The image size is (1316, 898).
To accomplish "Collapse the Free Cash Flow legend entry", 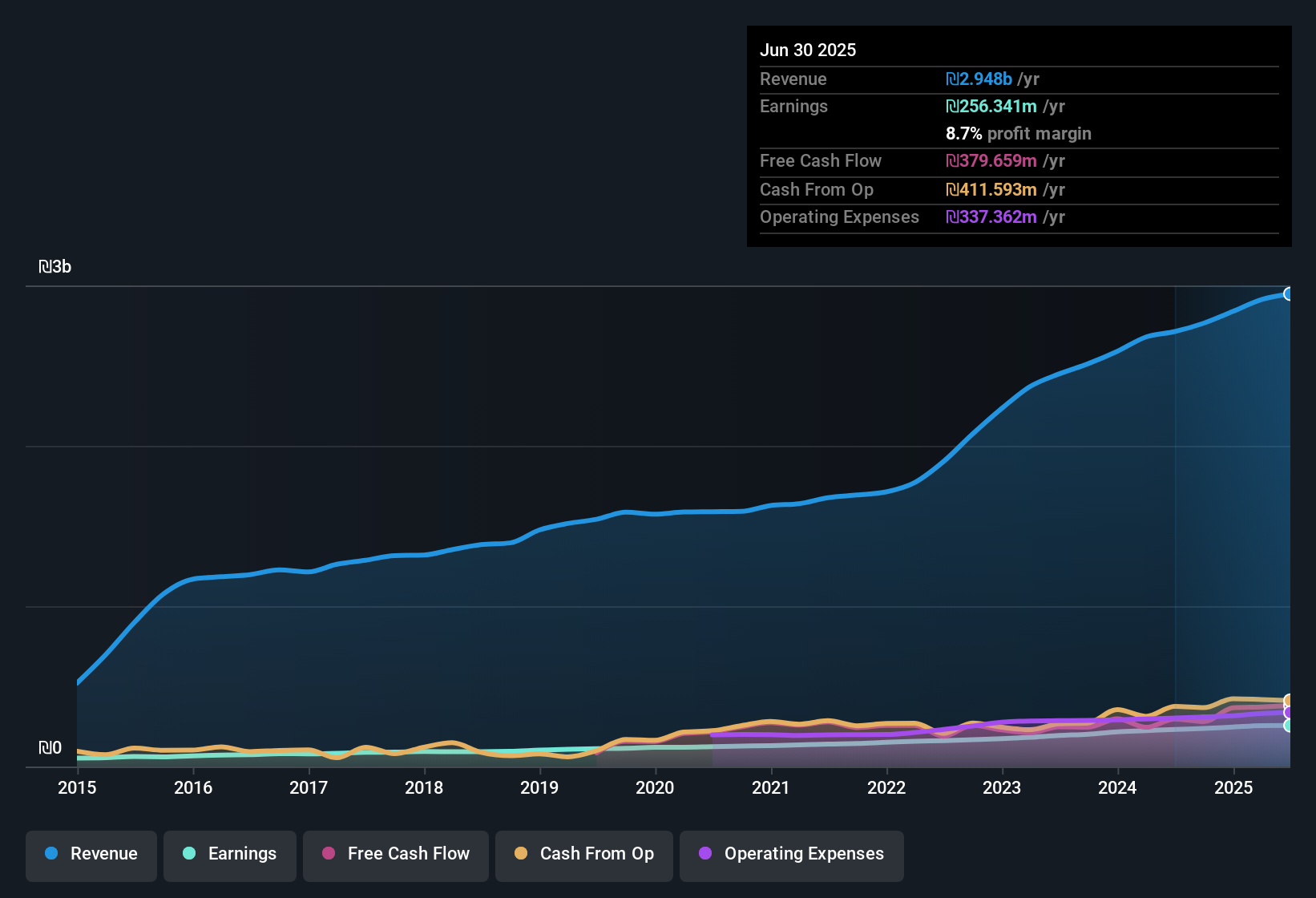I will 395,854.
